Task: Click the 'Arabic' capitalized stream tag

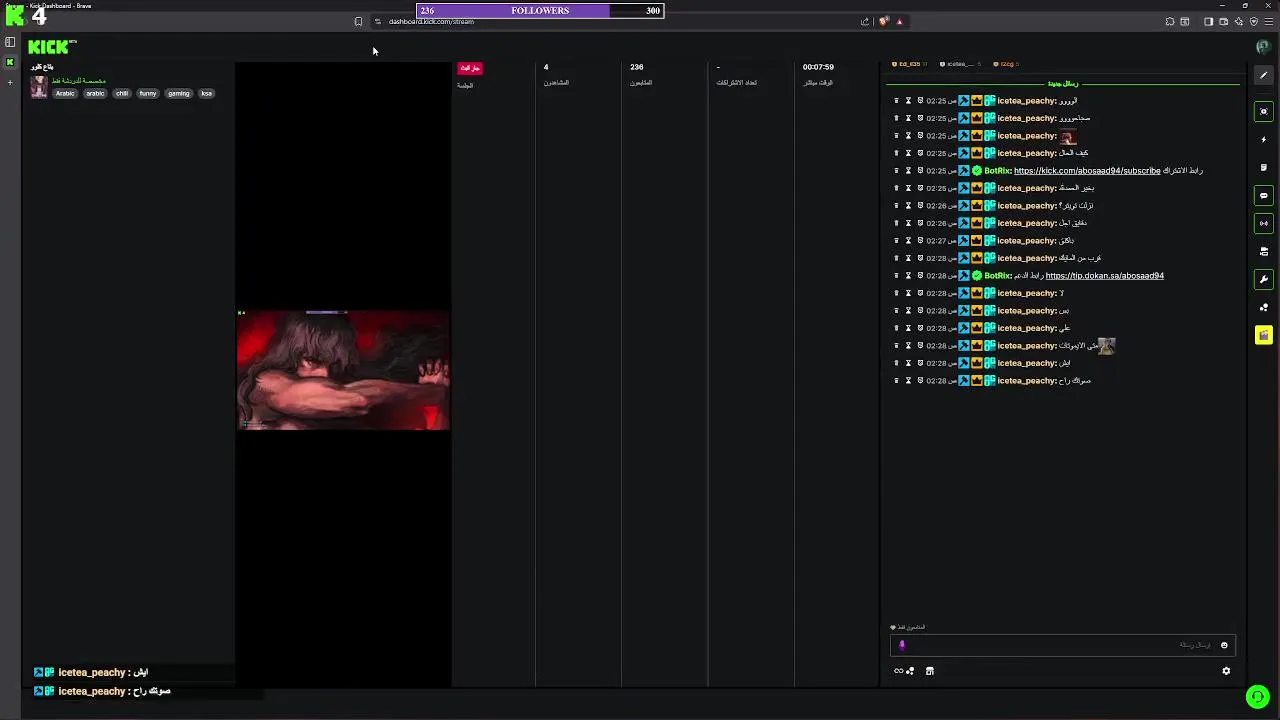Action: pyautogui.click(x=65, y=93)
